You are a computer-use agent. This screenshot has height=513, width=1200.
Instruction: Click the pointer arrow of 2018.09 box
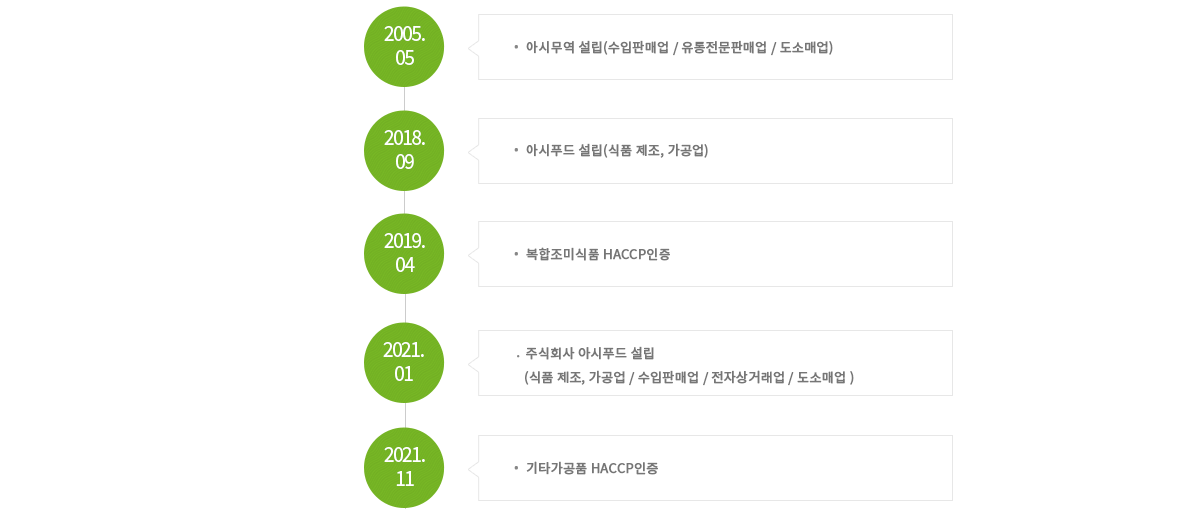(473, 151)
